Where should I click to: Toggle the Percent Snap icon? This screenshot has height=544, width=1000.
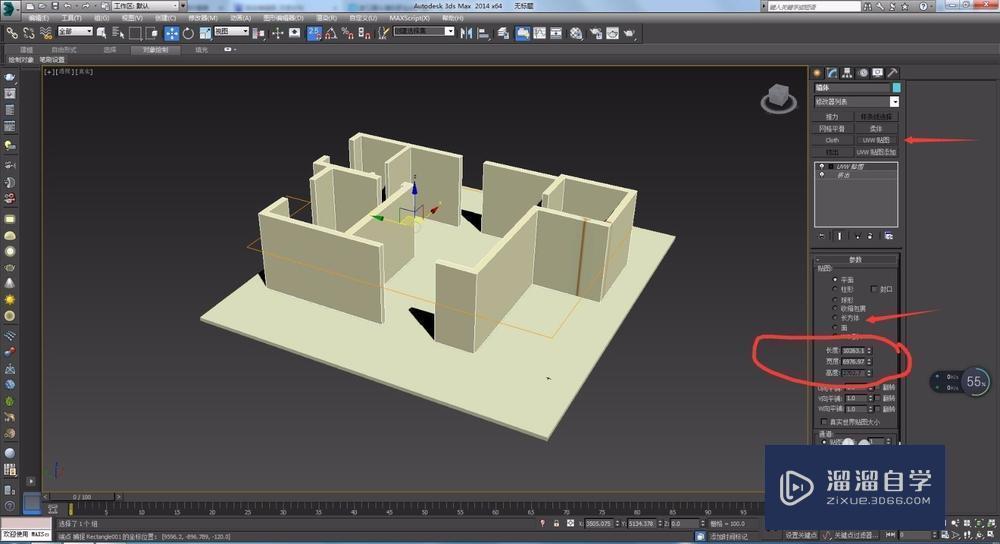click(348, 33)
